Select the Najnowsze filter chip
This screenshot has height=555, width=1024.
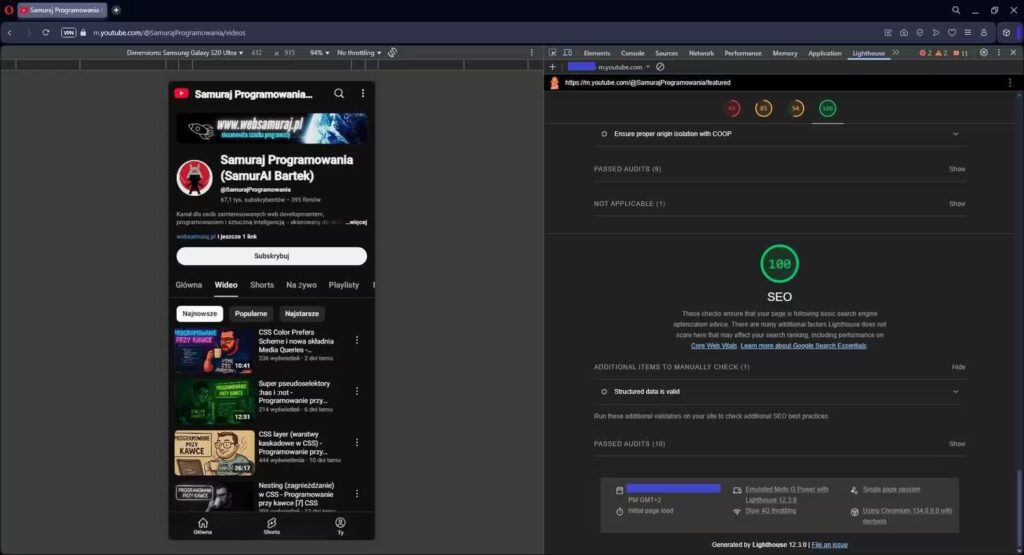200,314
